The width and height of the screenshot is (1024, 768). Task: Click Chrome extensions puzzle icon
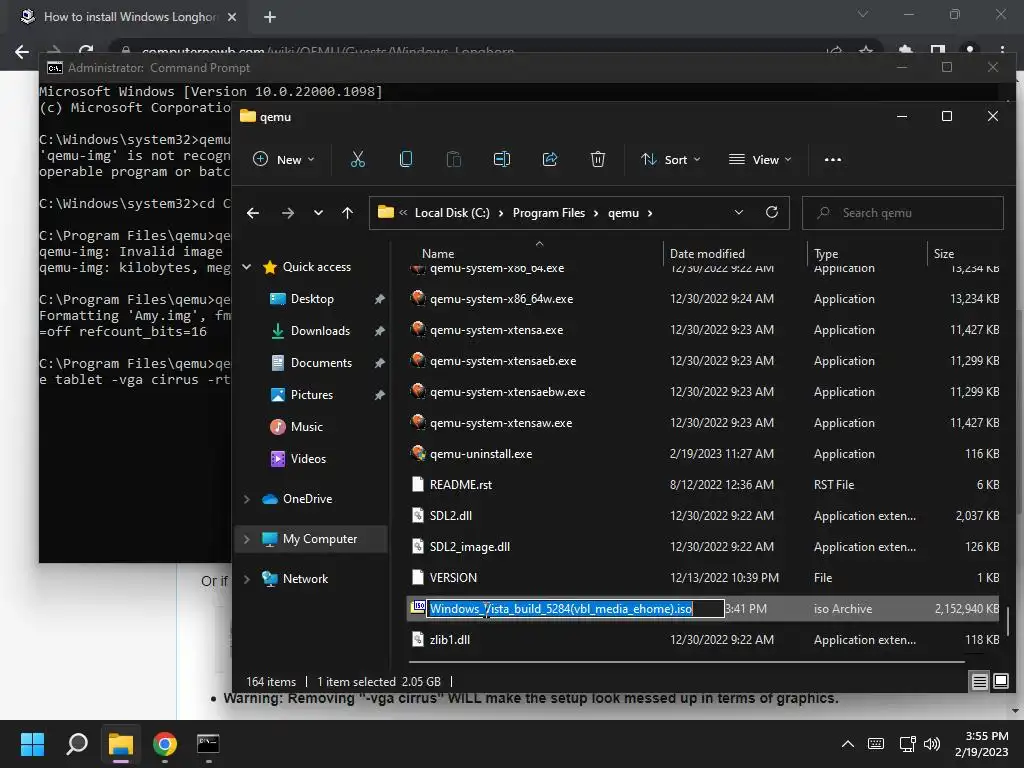(906, 51)
